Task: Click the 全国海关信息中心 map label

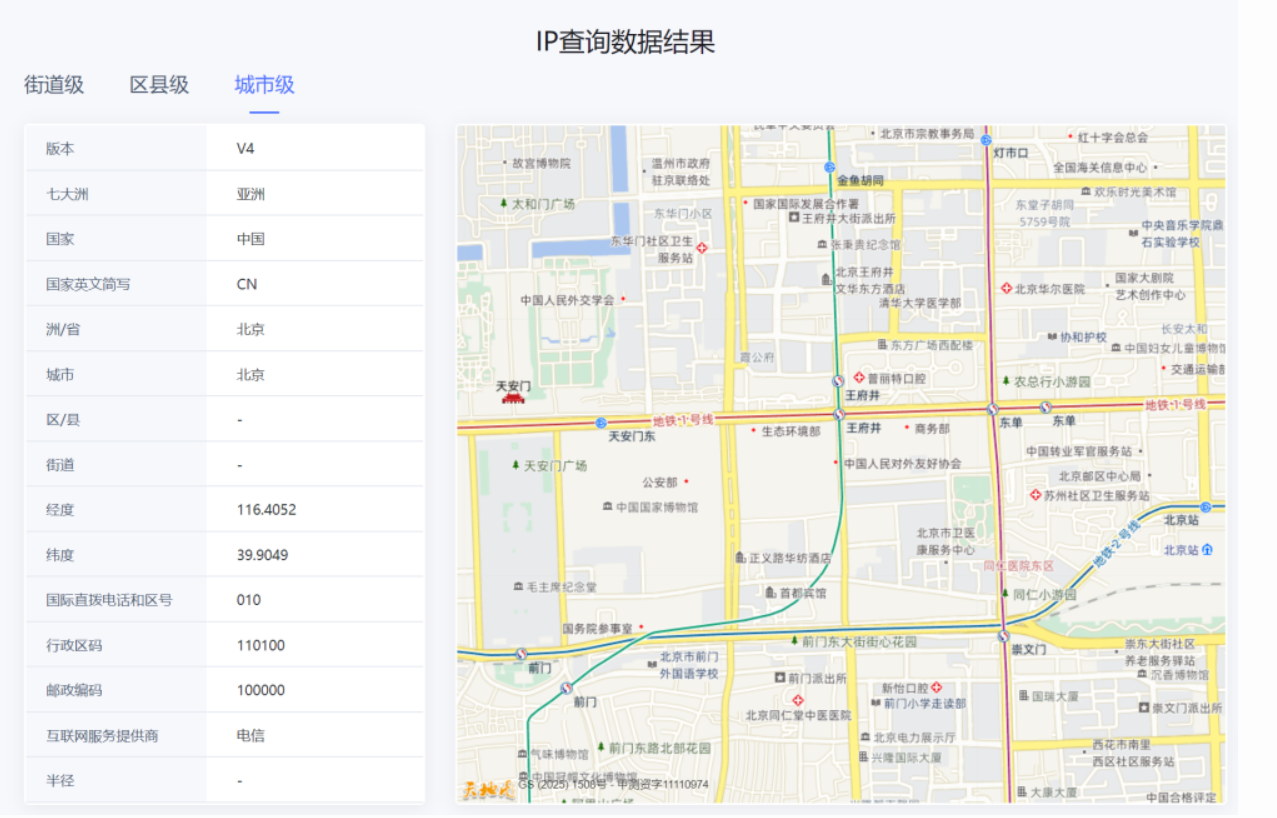Action: point(1100,167)
